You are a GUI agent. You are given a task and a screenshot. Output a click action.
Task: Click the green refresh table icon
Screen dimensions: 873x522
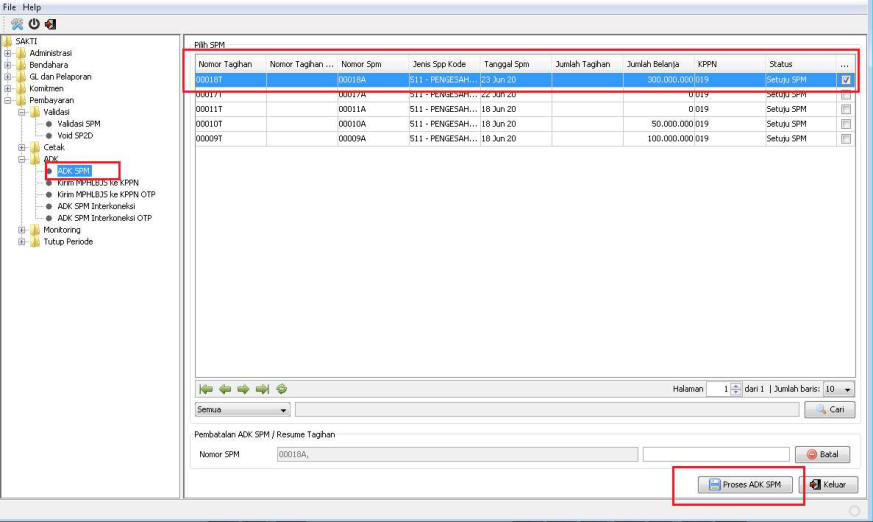point(282,389)
